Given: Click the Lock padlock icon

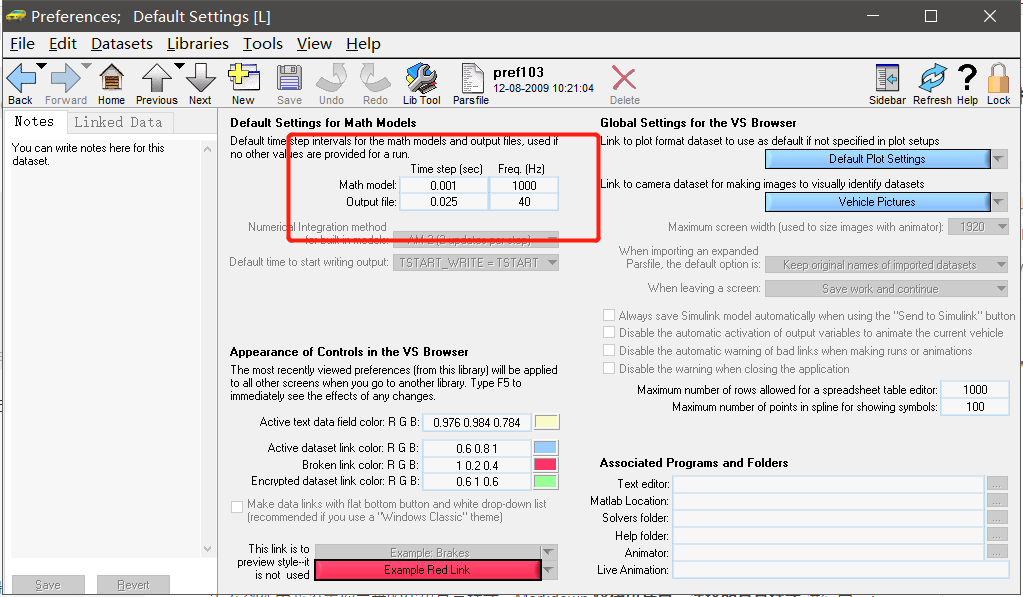Looking at the screenshot, I should (998, 78).
